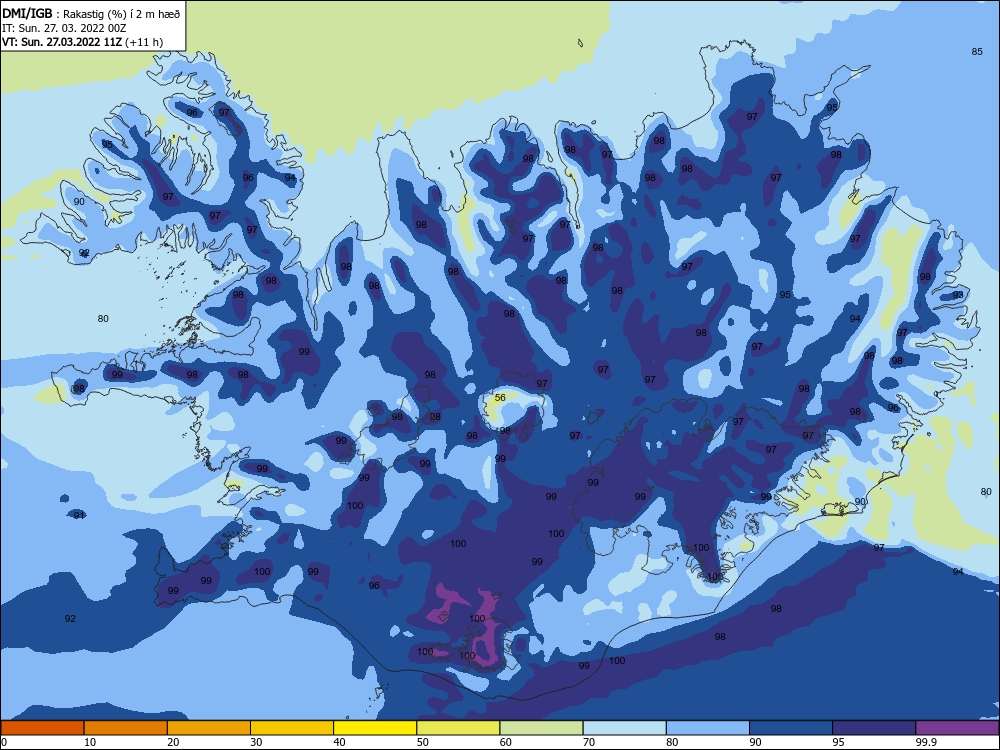The image size is (1000, 750).
Task: Click the 94 value in the southeast sea
Action: pos(958,571)
